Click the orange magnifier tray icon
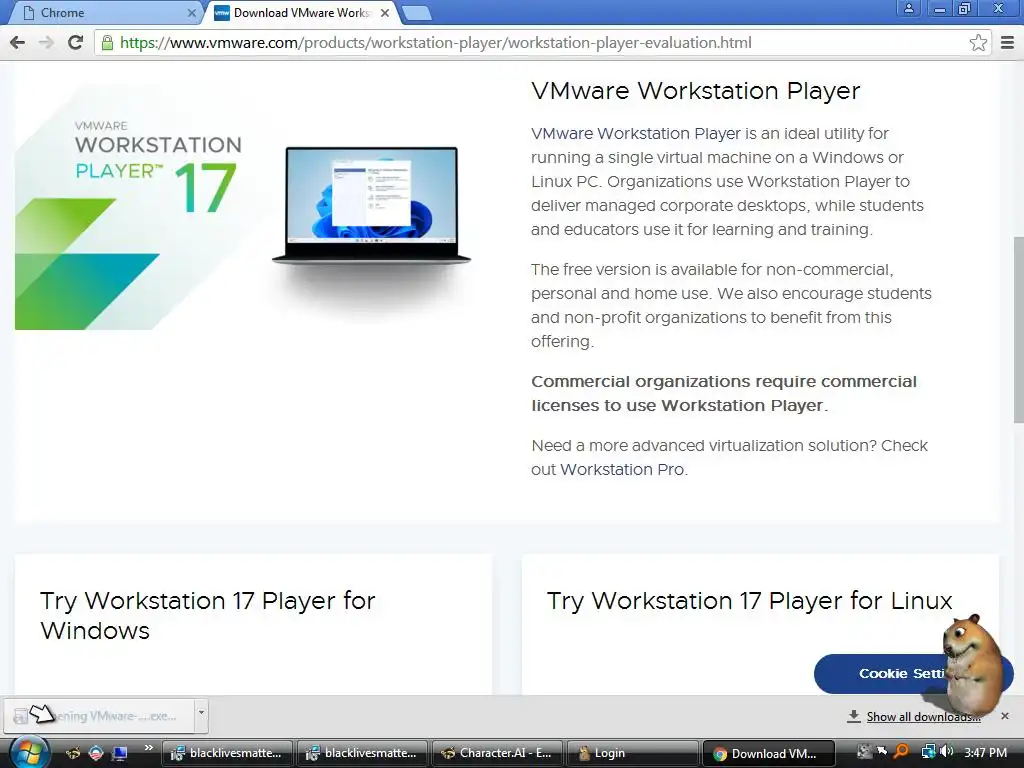This screenshot has height=768, width=1024. [901, 752]
